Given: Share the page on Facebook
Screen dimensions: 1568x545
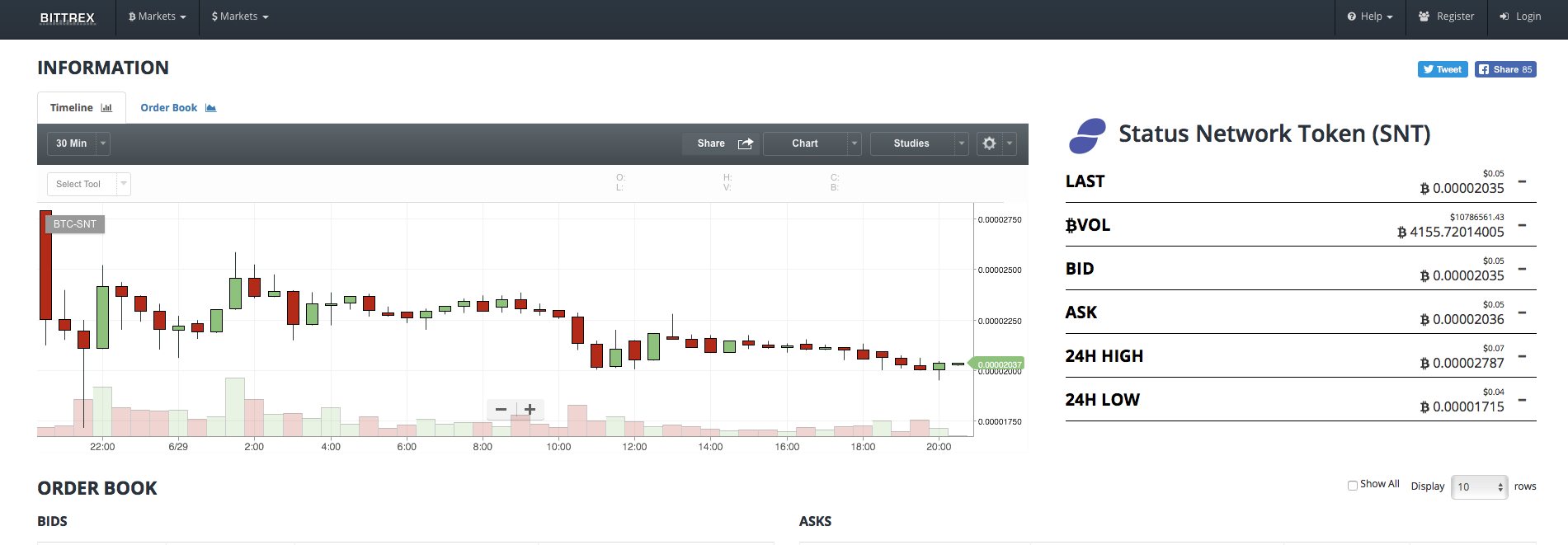Looking at the screenshot, I should [1505, 69].
